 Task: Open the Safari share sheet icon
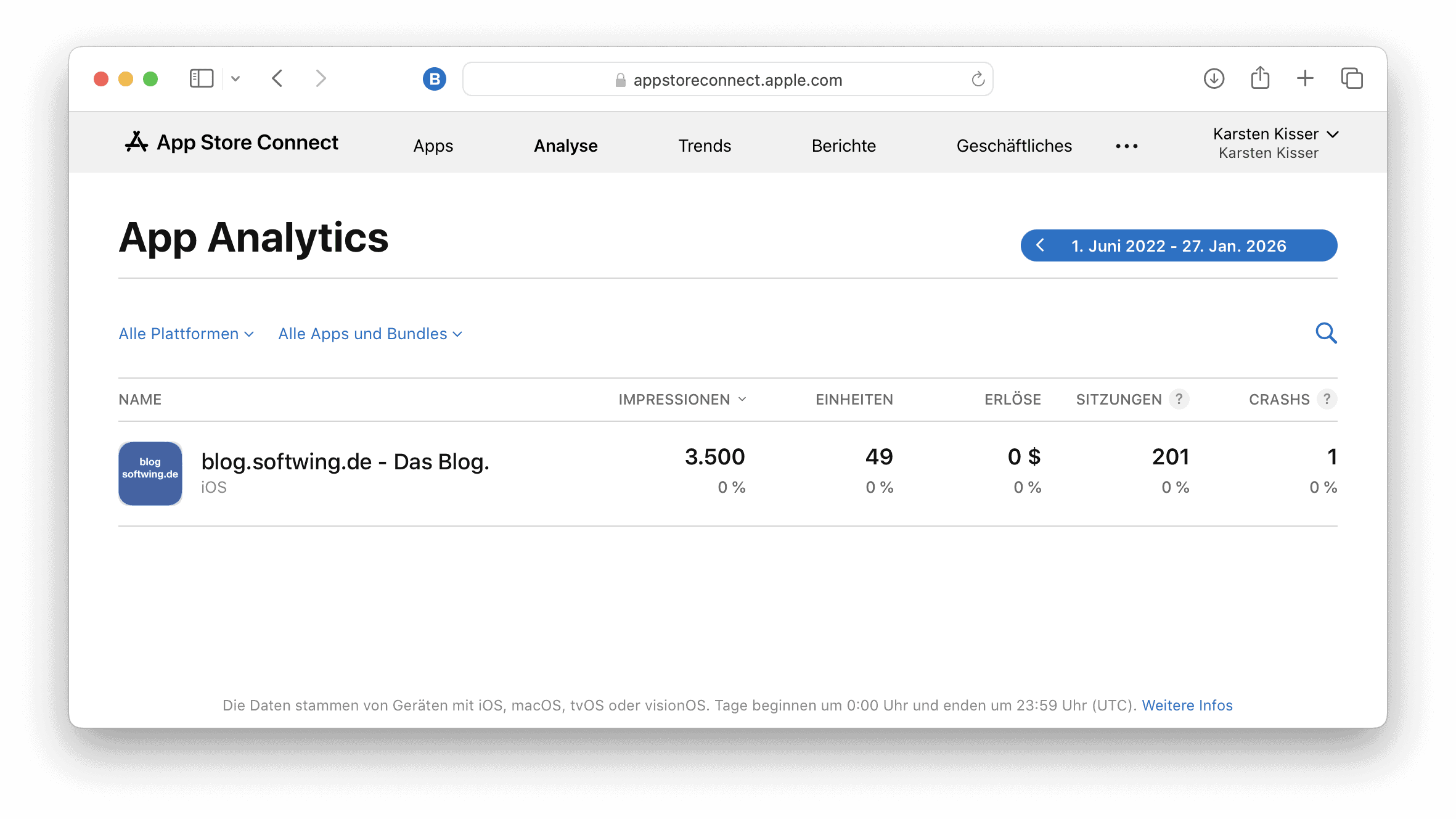coord(1259,78)
